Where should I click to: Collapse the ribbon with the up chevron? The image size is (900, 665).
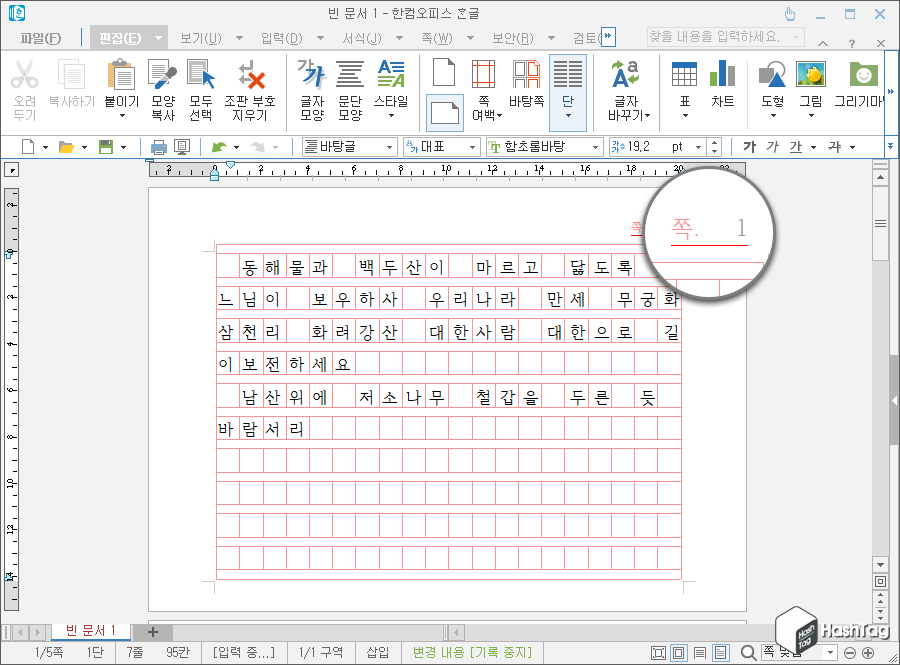(x=823, y=43)
